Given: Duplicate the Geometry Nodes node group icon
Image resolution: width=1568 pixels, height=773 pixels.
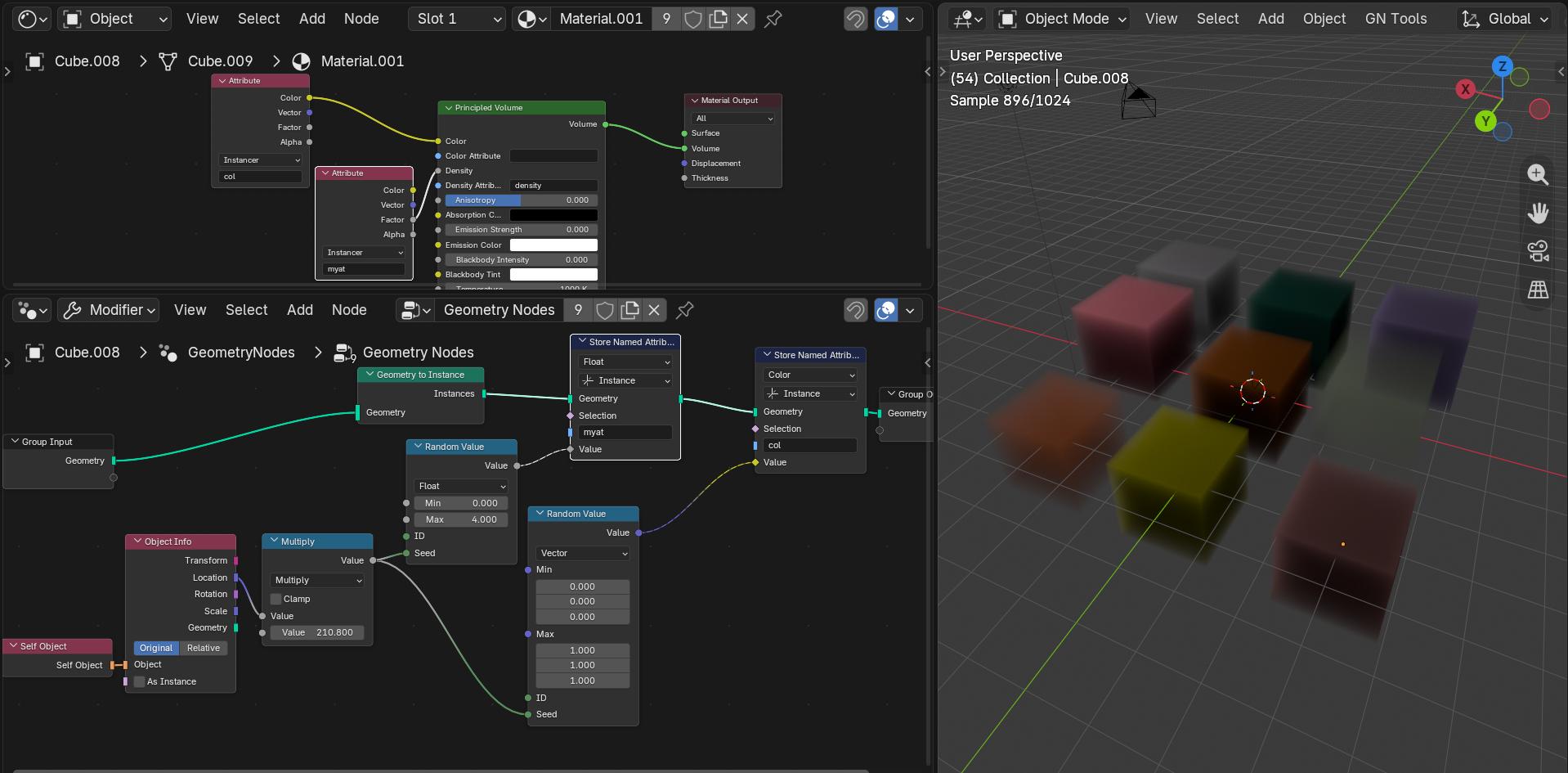Looking at the screenshot, I should [629, 310].
